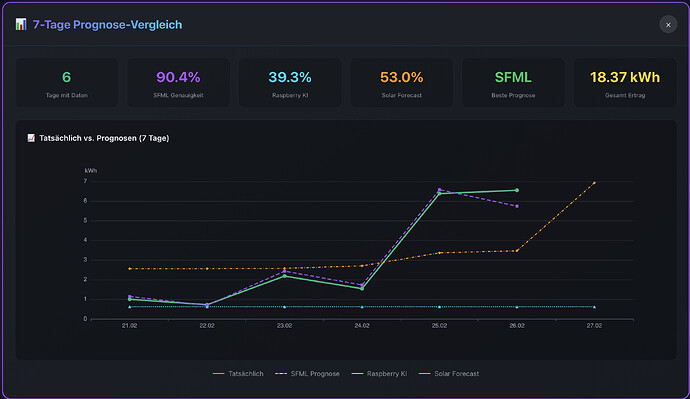The width and height of the screenshot is (690, 399).
Task: Click the Tatsächlich data point on 26.02
Action: coord(517,190)
